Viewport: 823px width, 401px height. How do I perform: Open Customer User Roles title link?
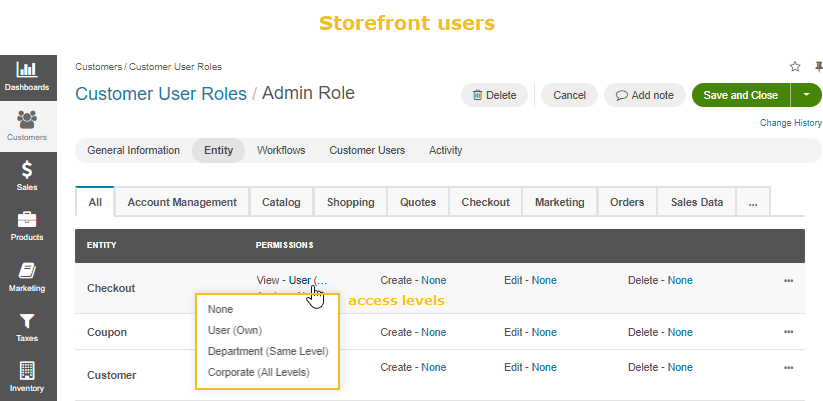coord(161,93)
